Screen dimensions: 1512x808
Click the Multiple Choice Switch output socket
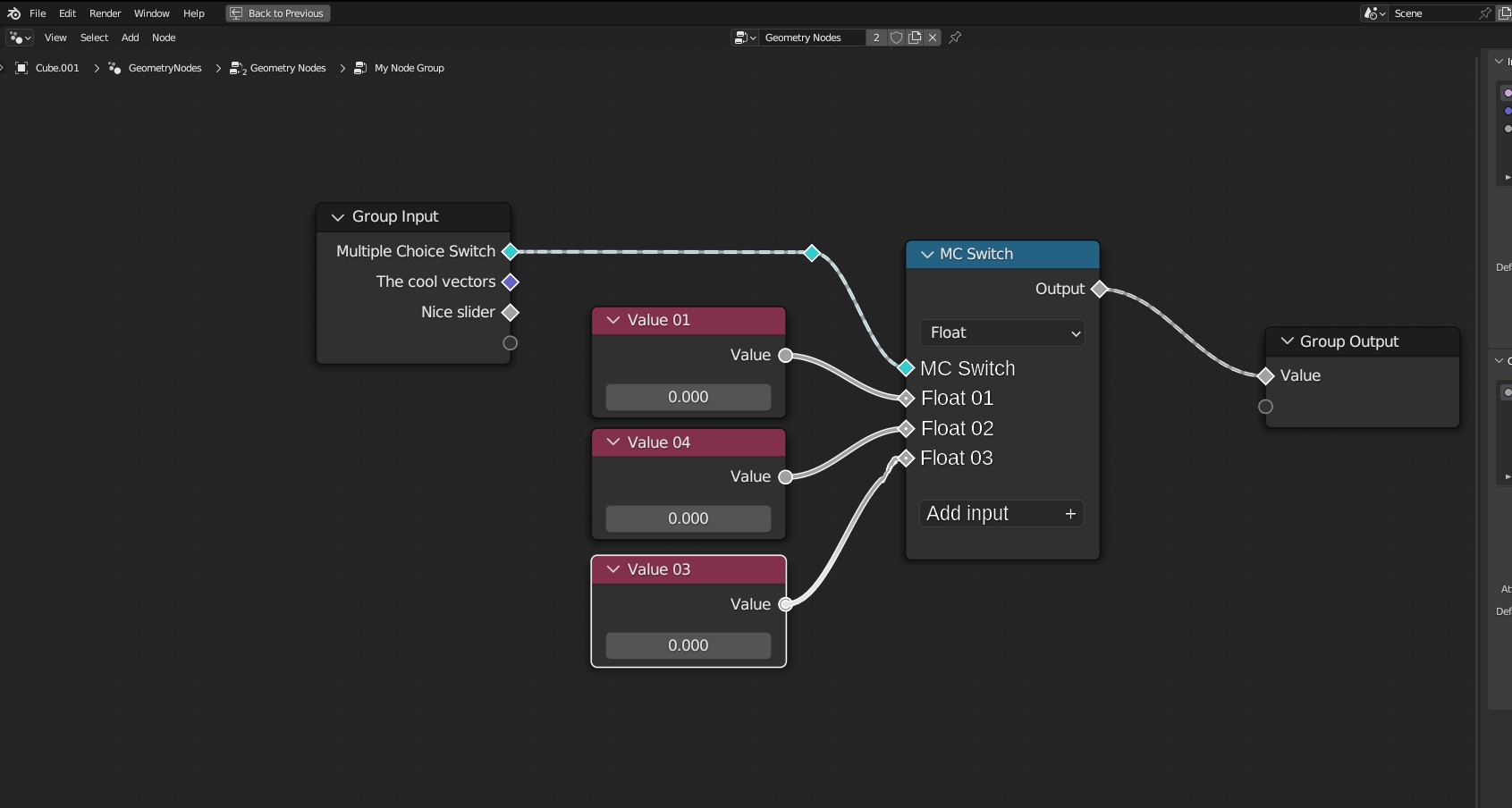510,252
